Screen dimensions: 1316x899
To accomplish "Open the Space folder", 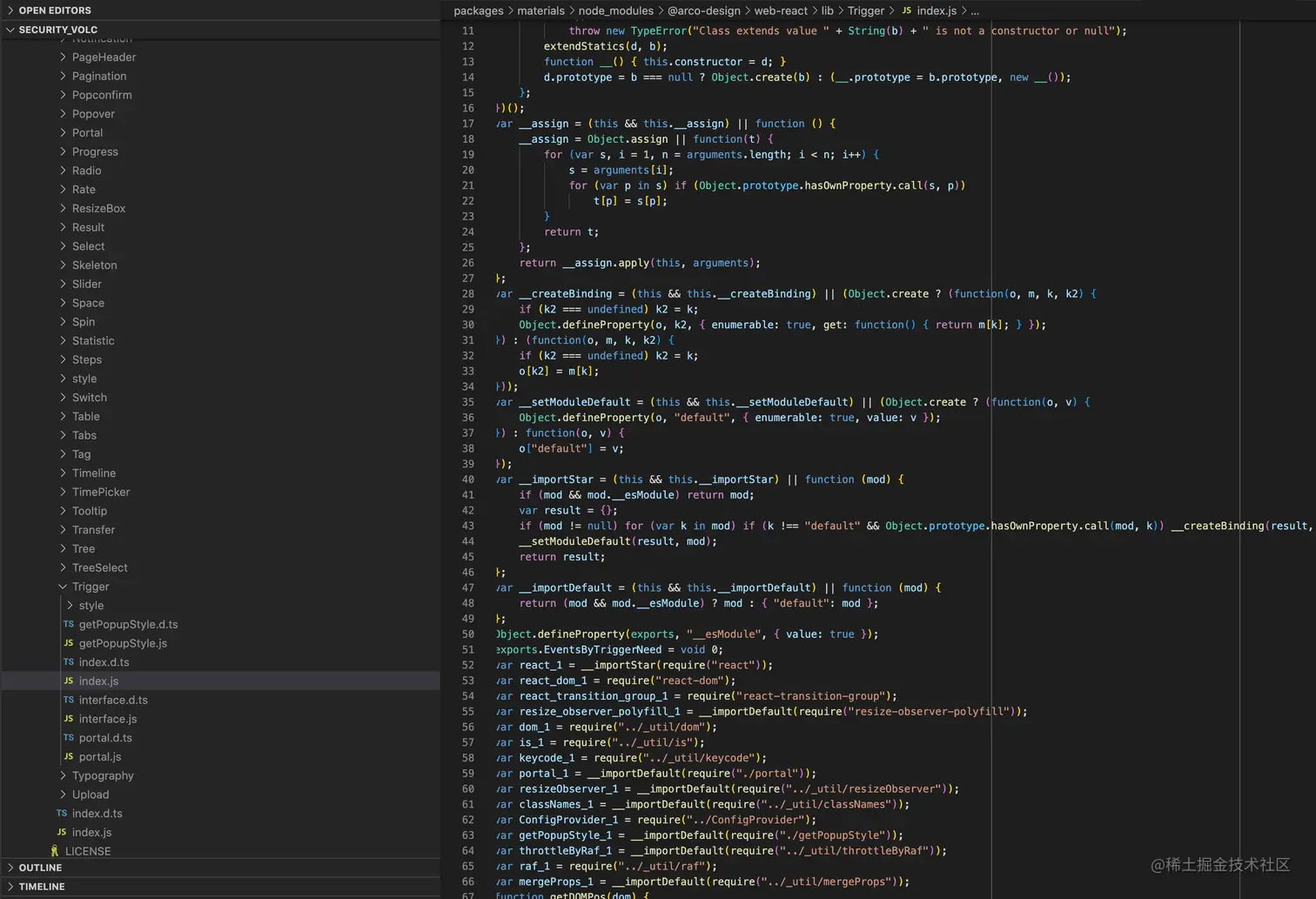I will (x=88, y=303).
